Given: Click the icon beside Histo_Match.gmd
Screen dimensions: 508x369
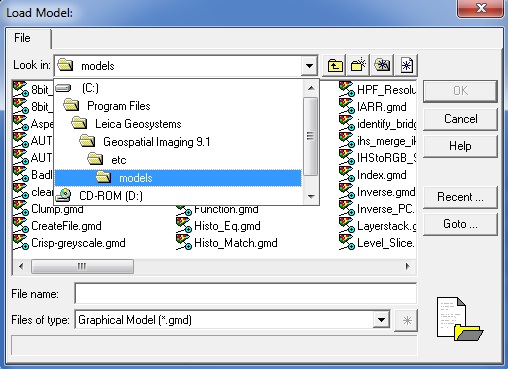Looking at the screenshot, I should 184,242.
